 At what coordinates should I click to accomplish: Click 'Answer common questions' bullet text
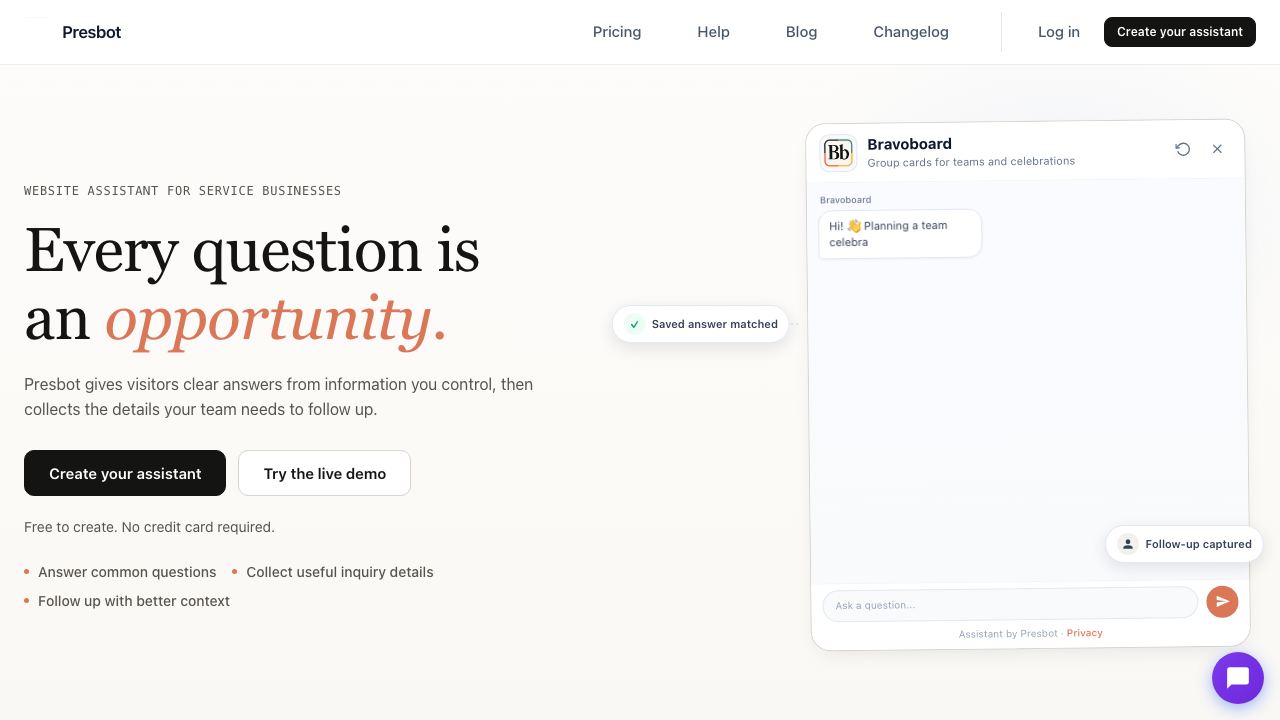[x=127, y=572]
